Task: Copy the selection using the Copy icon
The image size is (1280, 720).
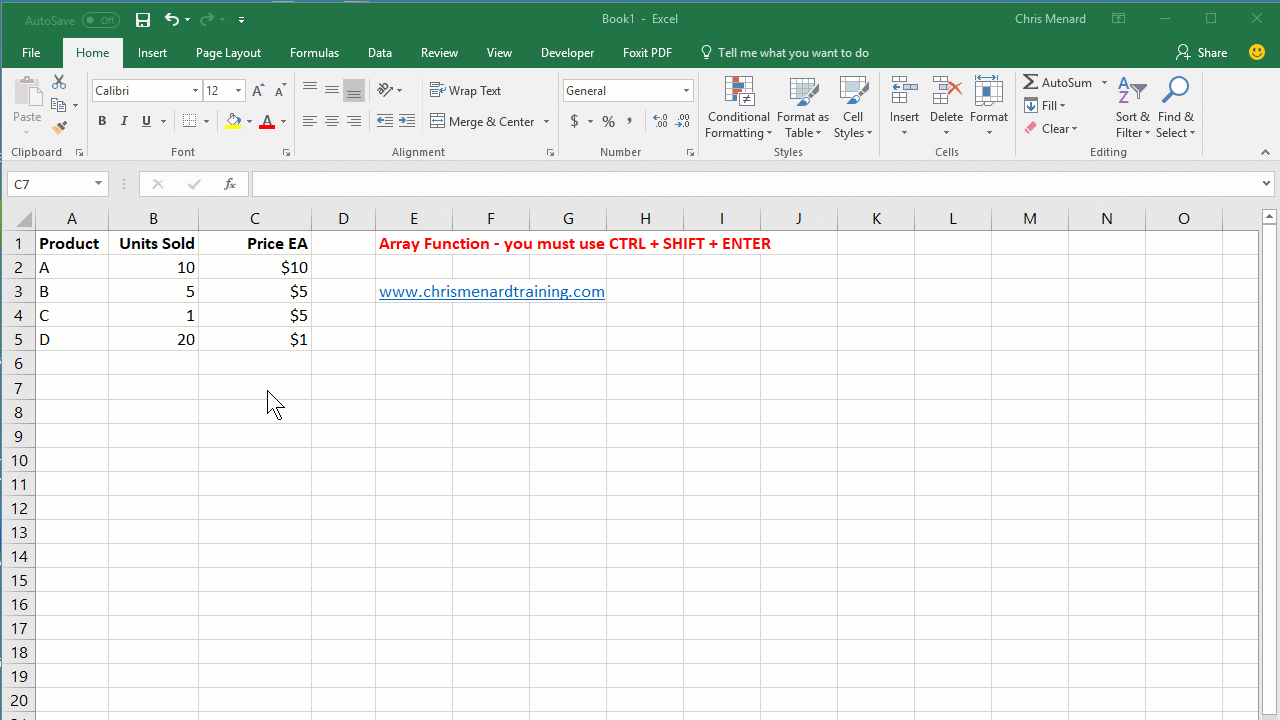Action: [x=59, y=105]
